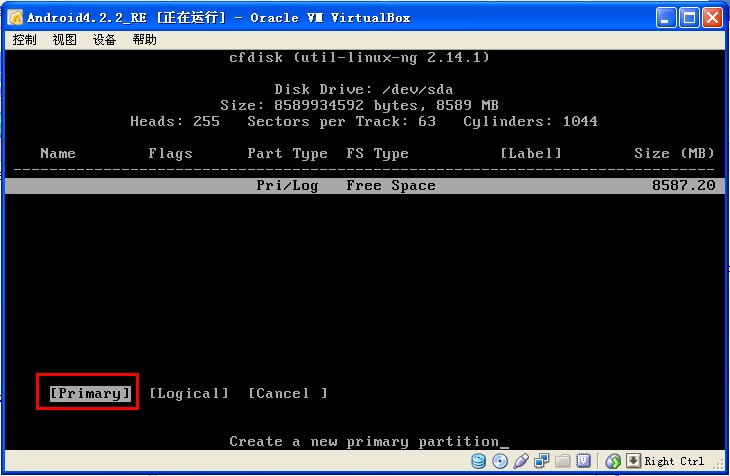
Task: Click the 'Flags' column header
Action: click(170, 153)
